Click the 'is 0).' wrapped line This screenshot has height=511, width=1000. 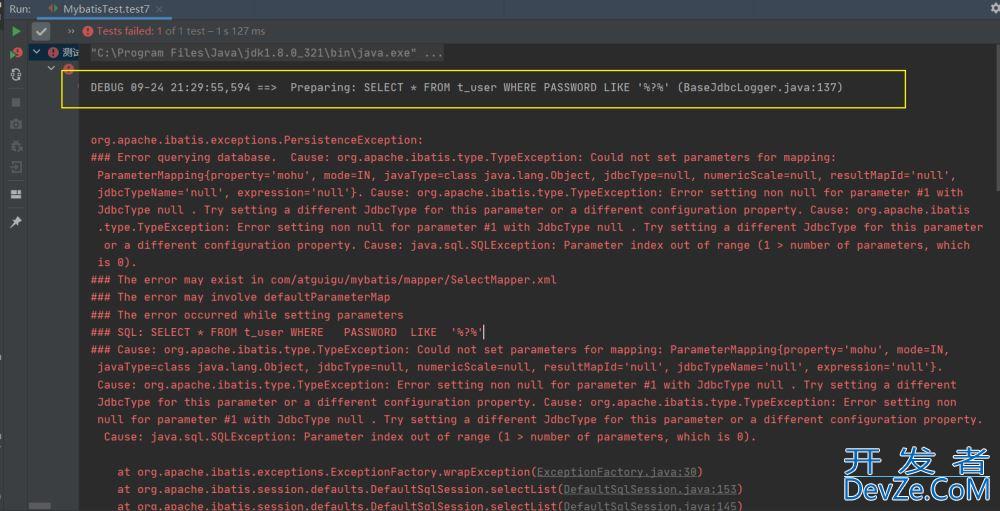[117, 263]
